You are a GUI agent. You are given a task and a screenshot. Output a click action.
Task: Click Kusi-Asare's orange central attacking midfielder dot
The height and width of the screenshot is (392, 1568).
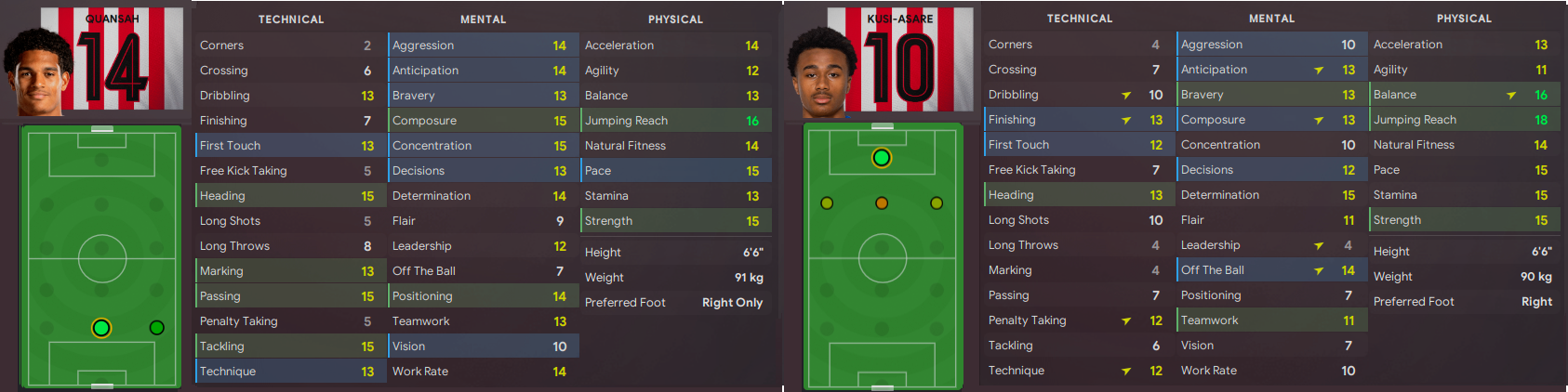882,203
